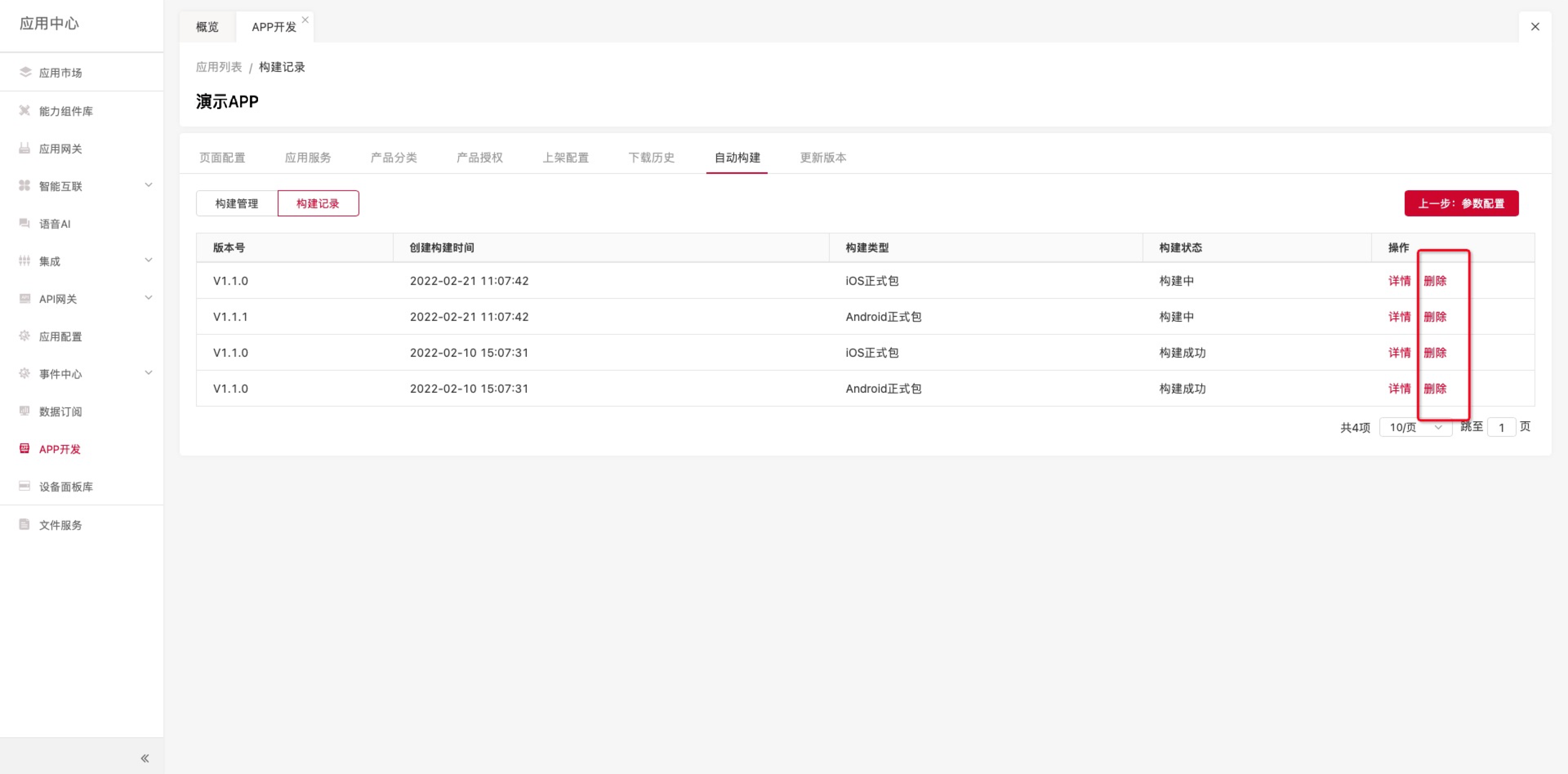This screenshot has width=1568, height=774.
Task: Switch to 构建管理 toggle button
Action: point(237,203)
